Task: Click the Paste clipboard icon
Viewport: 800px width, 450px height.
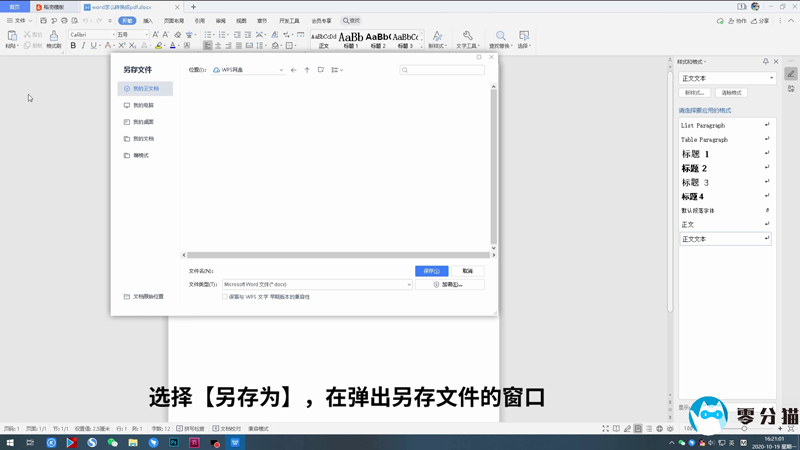Action: (x=12, y=35)
